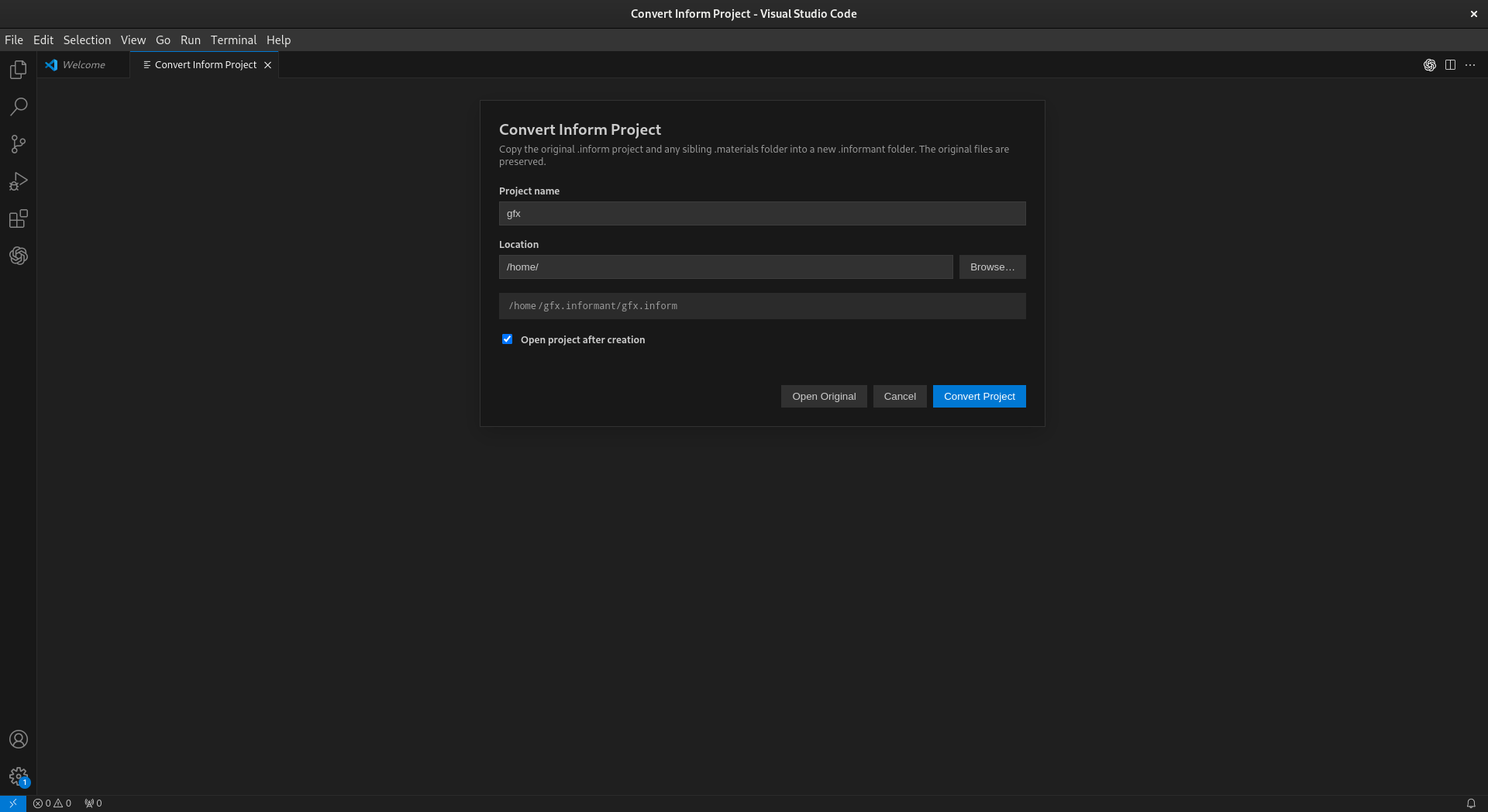
Task: Click the remote window status bar indicator
Action: pos(13,803)
